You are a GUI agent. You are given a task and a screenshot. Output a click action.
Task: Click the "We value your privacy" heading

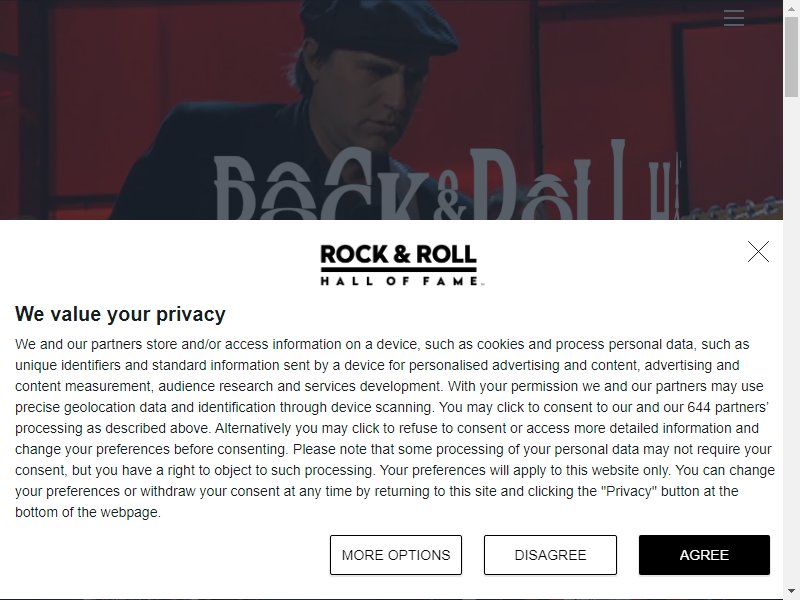[x=120, y=314]
